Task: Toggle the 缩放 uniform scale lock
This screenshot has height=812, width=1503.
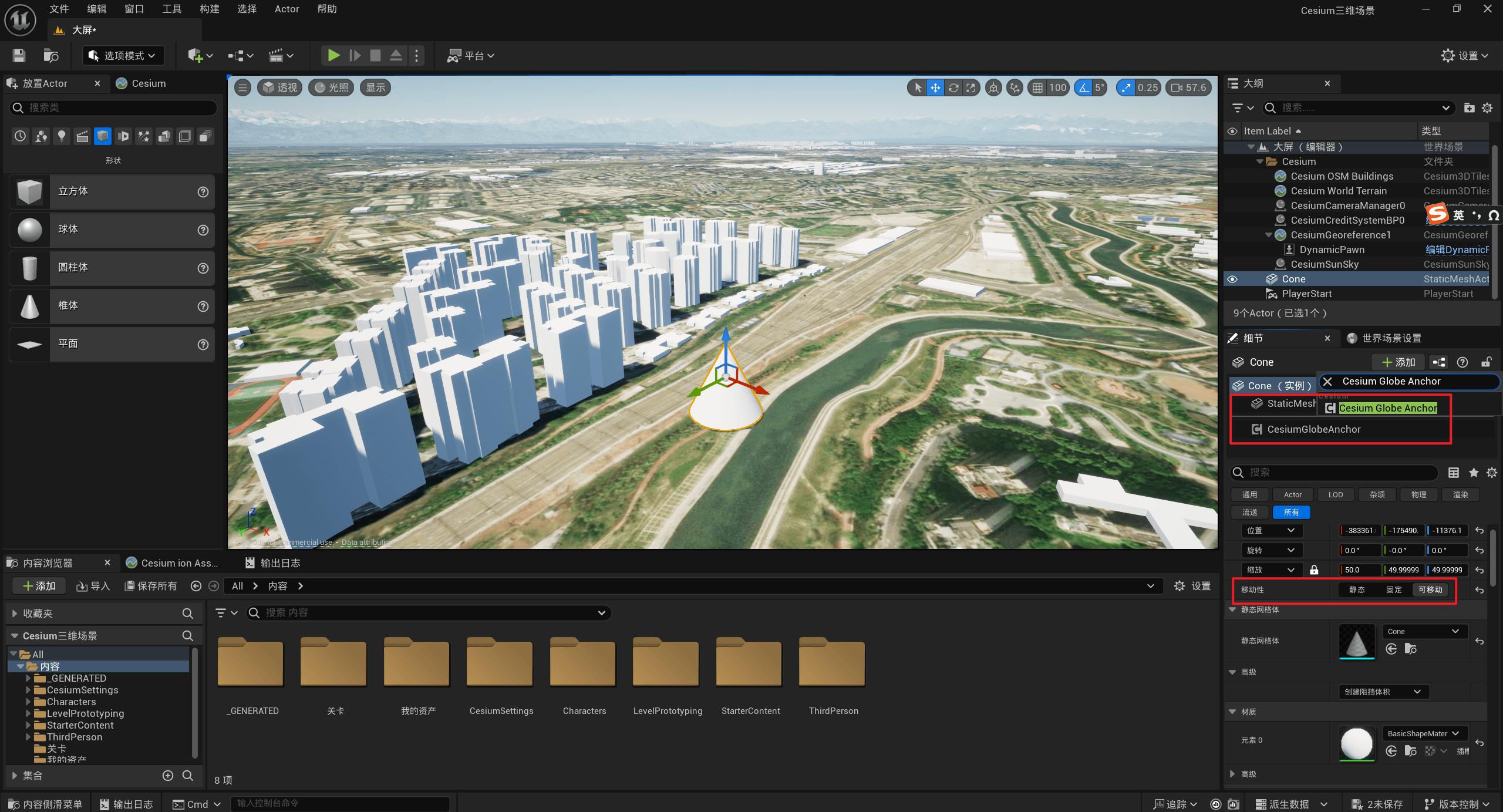Action: click(x=1314, y=570)
